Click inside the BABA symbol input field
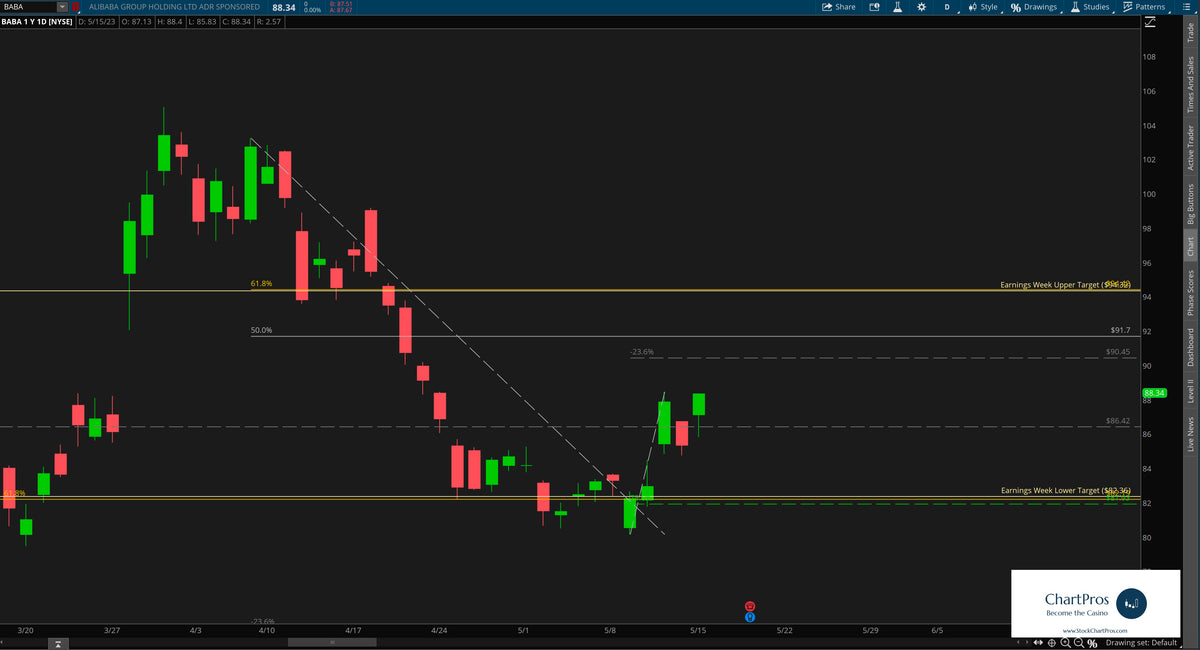 [x=25, y=6]
